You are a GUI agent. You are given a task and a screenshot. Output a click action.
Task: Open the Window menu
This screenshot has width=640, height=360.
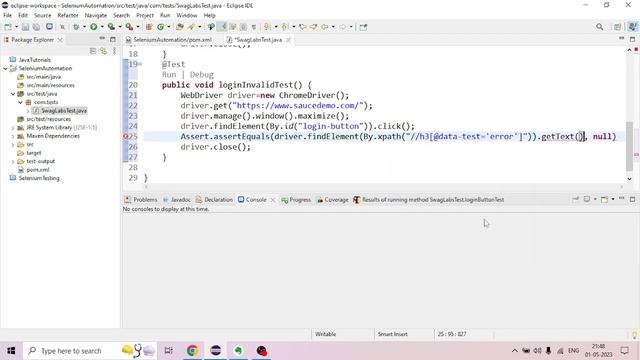(x=187, y=16)
